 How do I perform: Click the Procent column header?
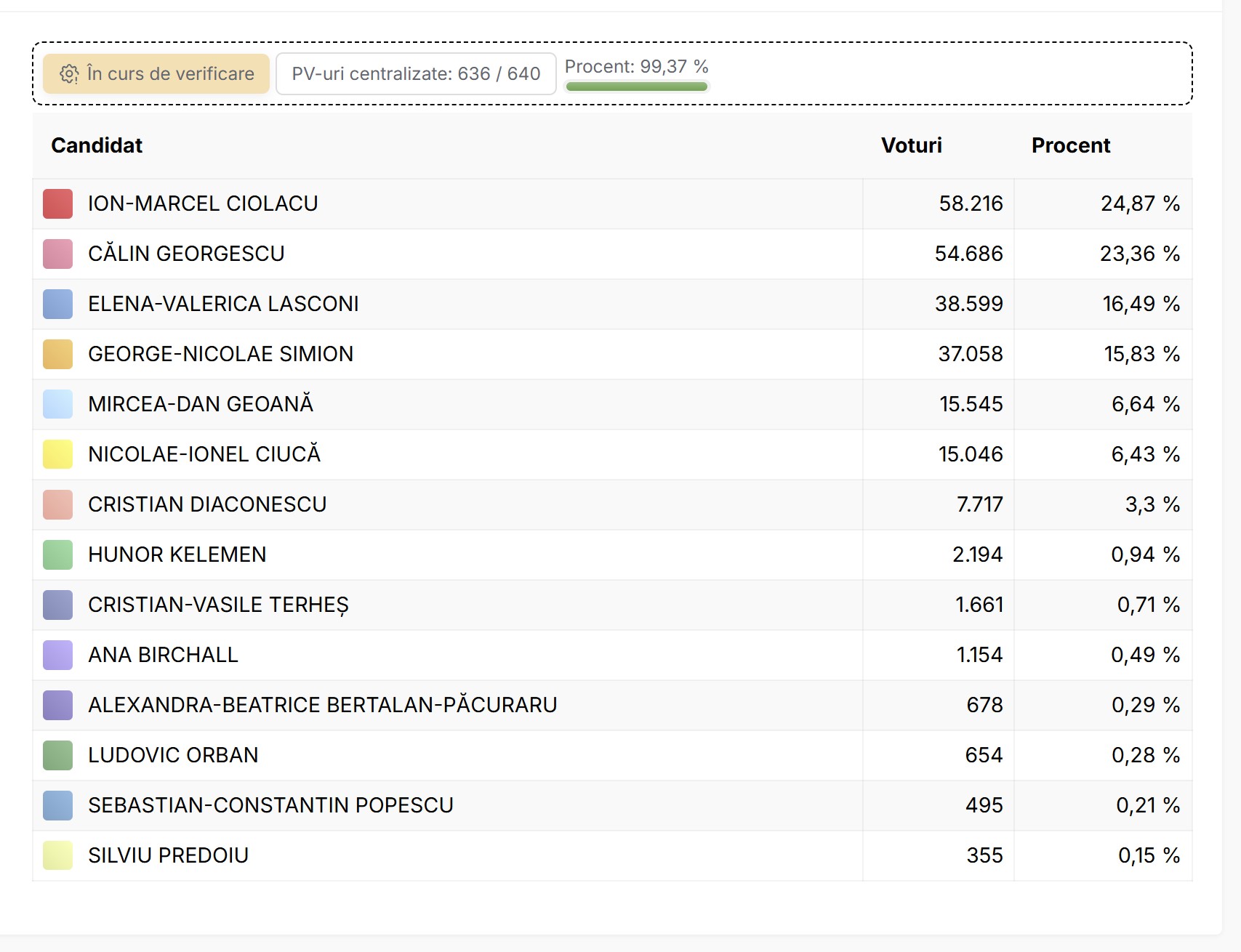point(1070,145)
